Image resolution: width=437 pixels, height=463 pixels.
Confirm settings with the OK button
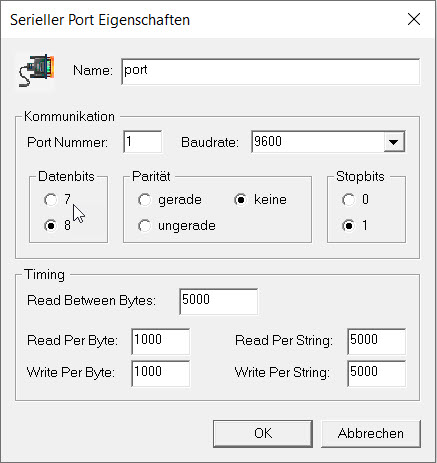pyautogui.click(x=263, y=433)
